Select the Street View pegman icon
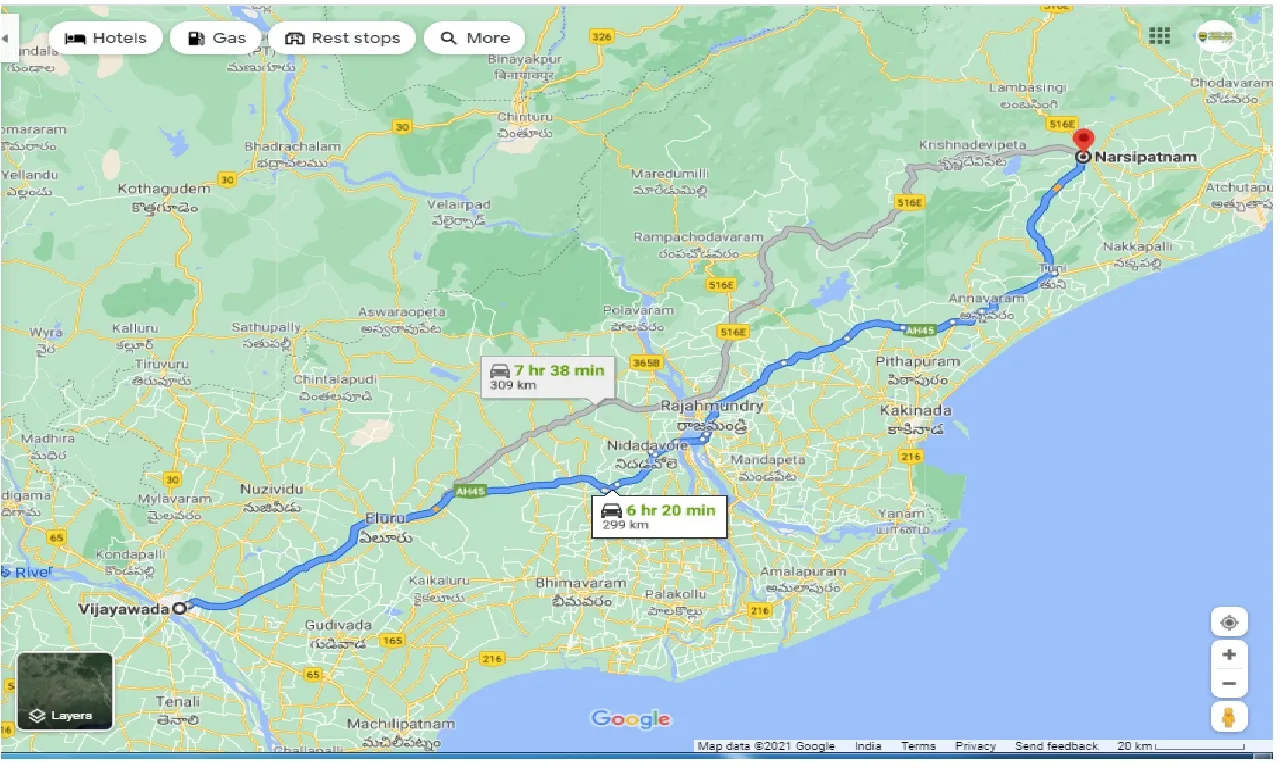 1228,717
